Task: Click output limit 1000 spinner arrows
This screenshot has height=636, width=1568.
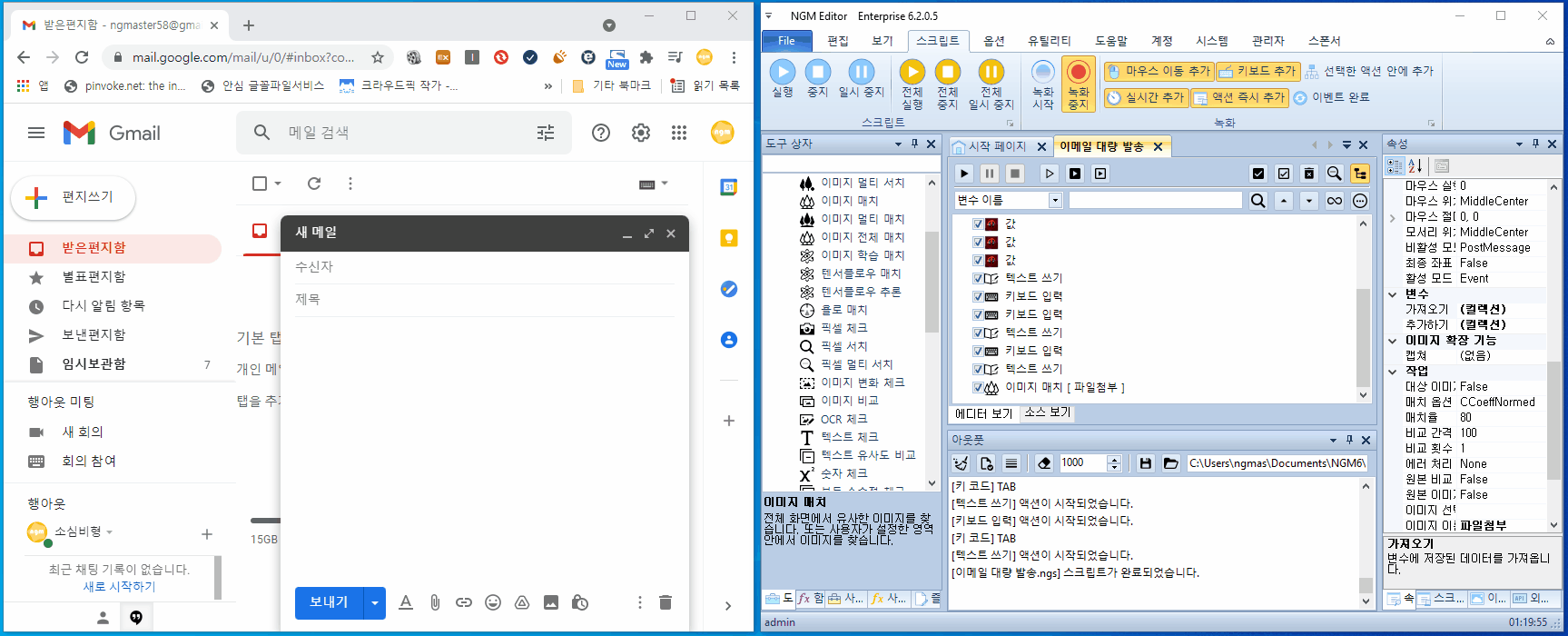Action: coord(1114,463)
